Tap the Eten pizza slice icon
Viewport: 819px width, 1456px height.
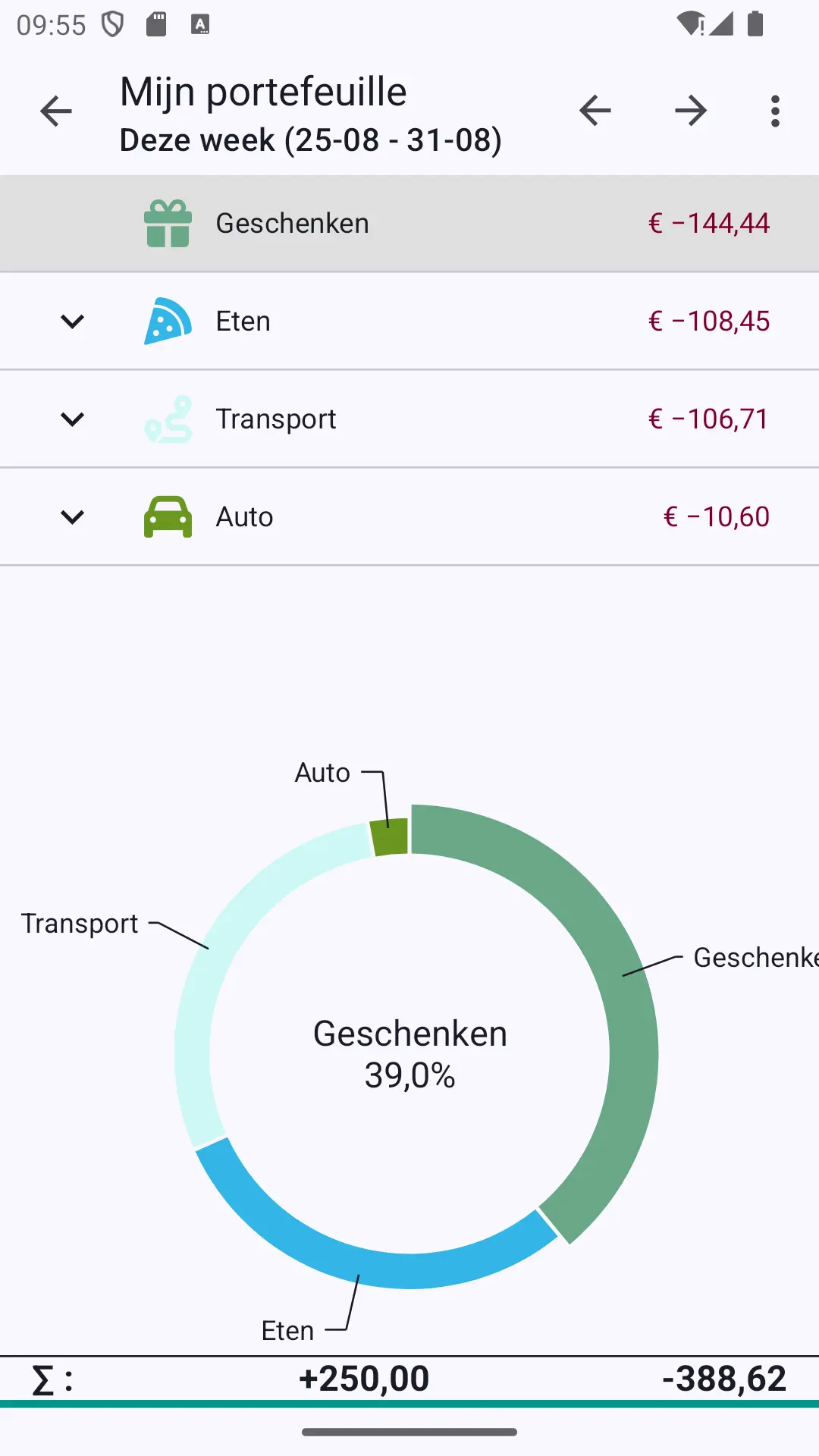click(x=168, y=322)
